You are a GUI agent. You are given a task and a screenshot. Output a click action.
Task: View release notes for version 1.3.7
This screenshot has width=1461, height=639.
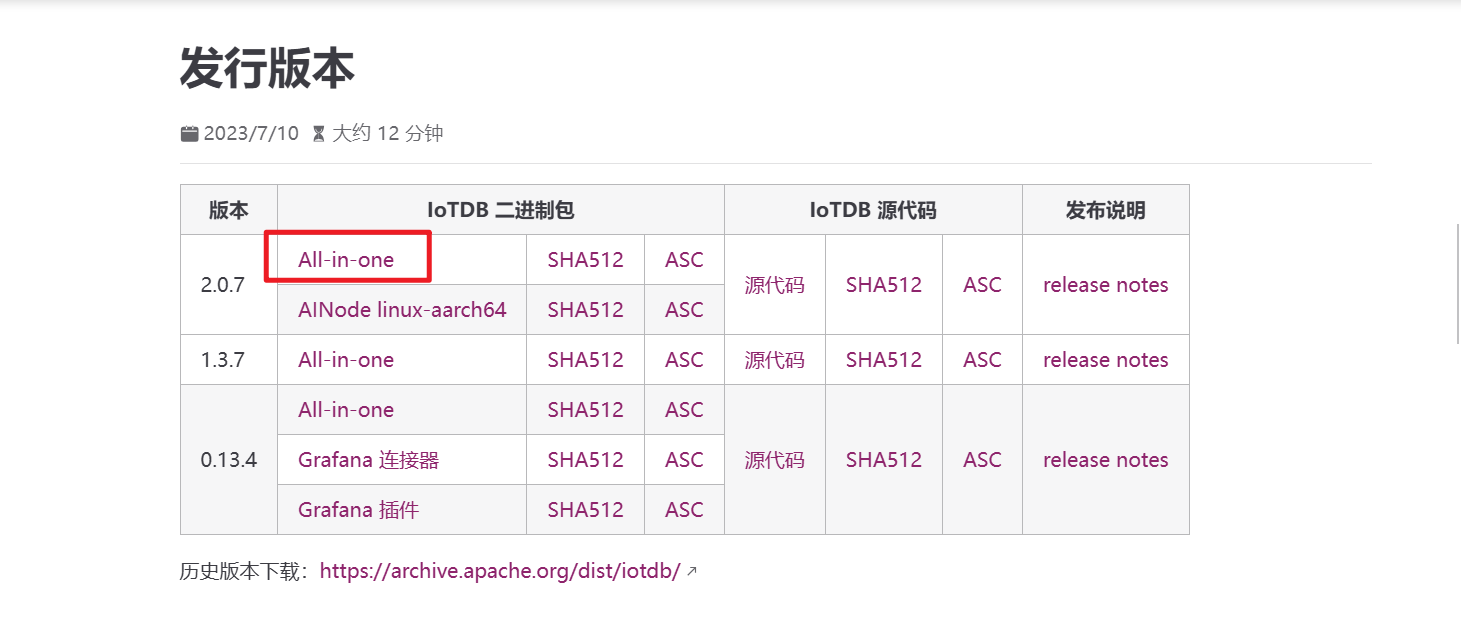[x=1105, y=360]
